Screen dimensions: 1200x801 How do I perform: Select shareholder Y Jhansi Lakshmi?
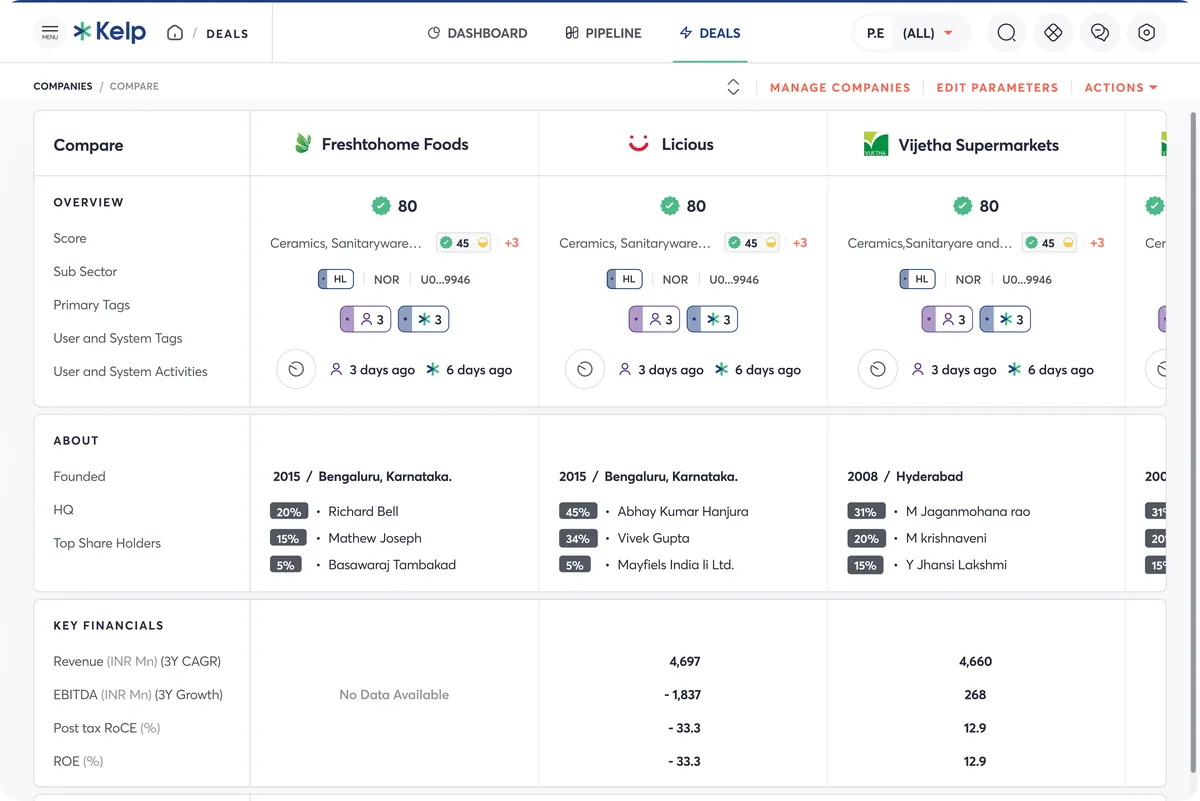[x=956, y=565]
